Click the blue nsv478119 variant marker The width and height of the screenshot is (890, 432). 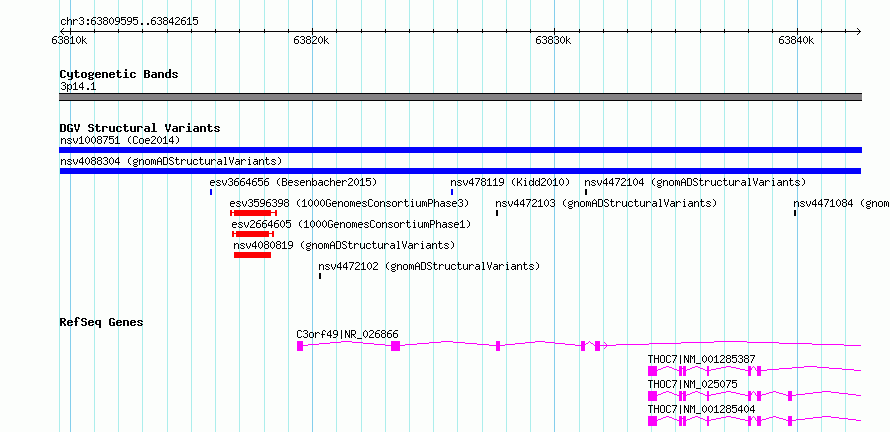pos(452,192)
